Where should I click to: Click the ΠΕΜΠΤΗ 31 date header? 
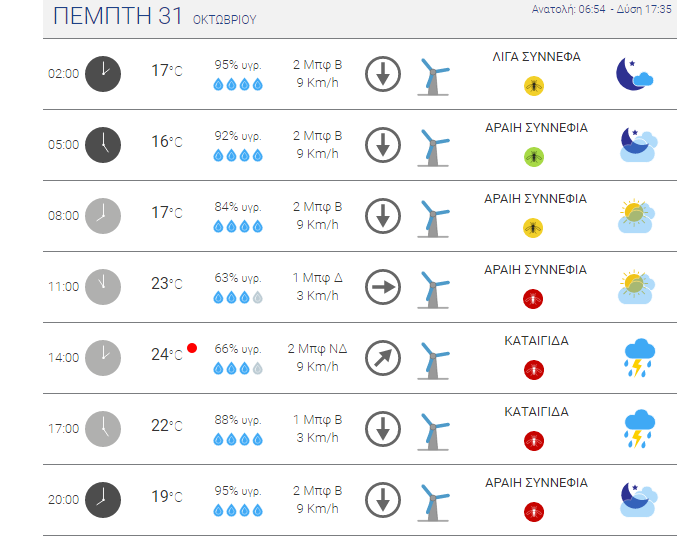[x=117, y=16]
